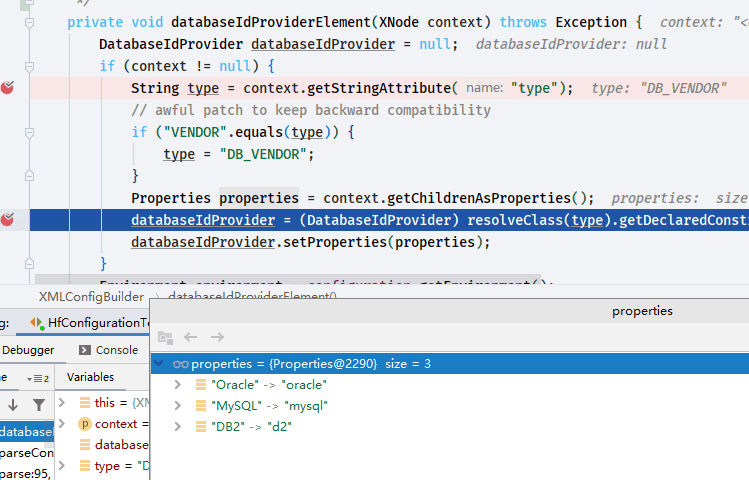Image resolution: width=749 pixels, height=480 pixels.
Task: Select the parseCon frame in the stack
Action: click(x=27, y=452)
